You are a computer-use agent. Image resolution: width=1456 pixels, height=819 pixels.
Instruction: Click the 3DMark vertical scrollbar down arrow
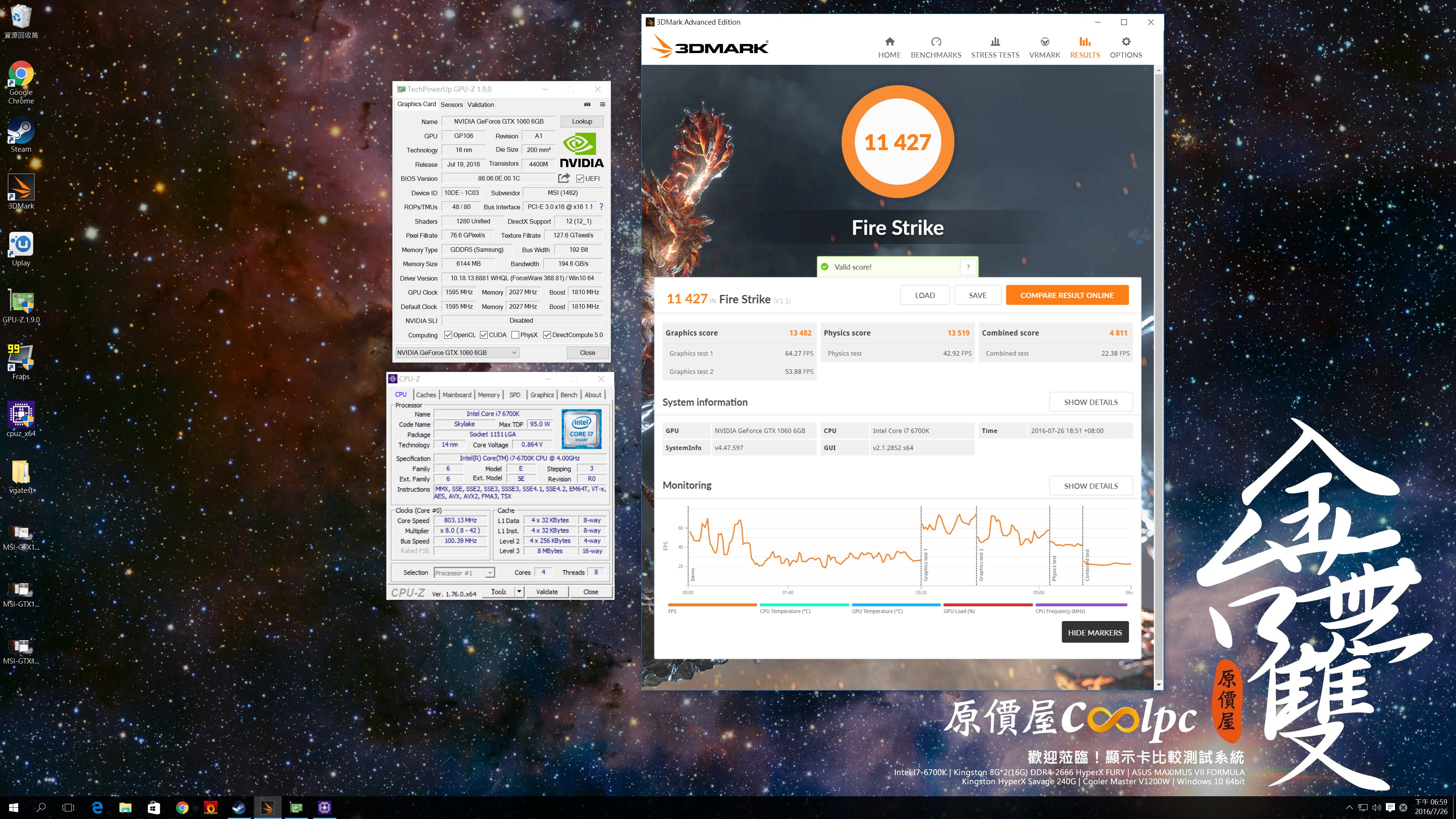point(1158,684)
